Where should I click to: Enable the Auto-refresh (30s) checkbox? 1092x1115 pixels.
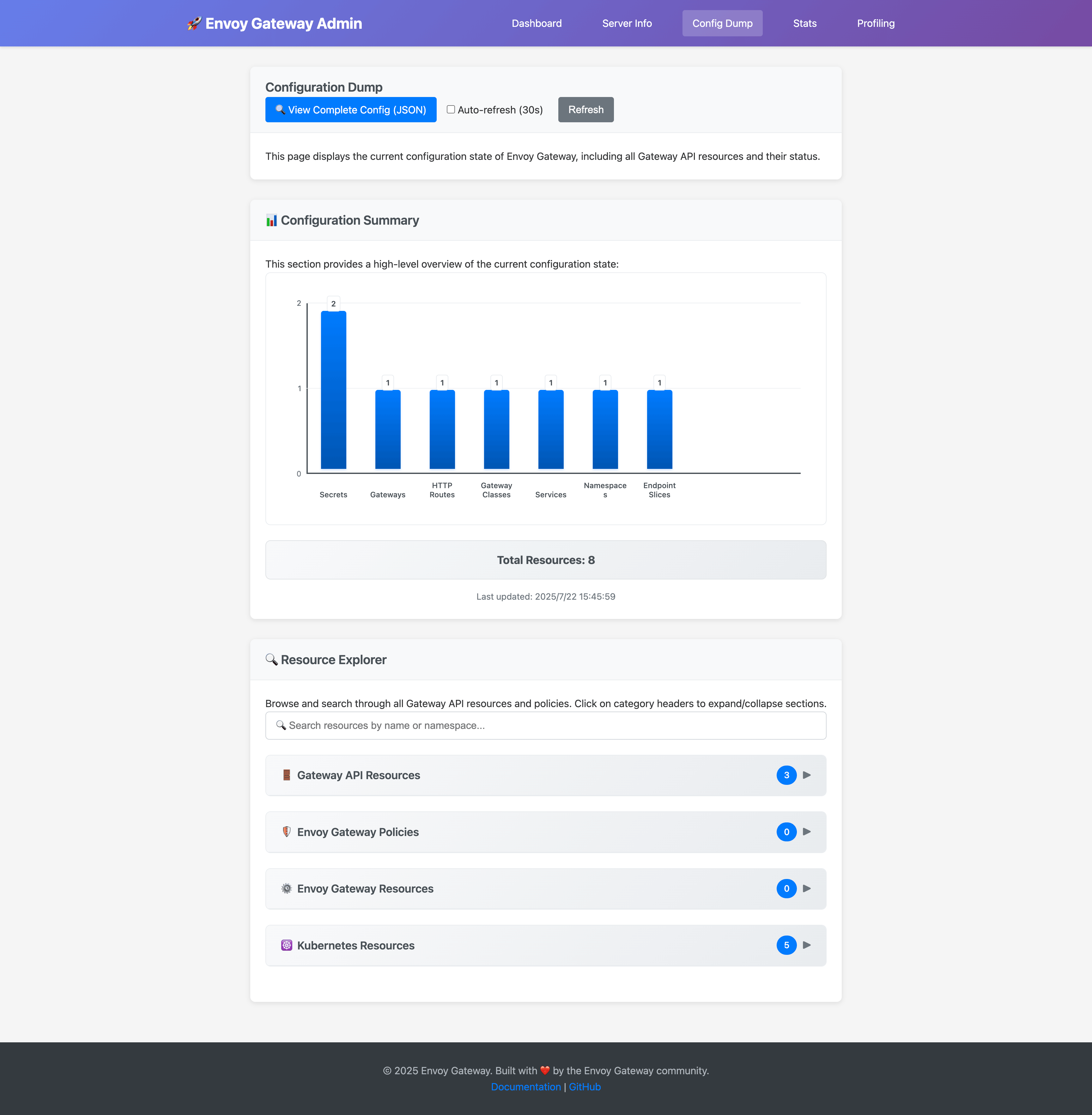pyautogui.click(x=451, y=110)
